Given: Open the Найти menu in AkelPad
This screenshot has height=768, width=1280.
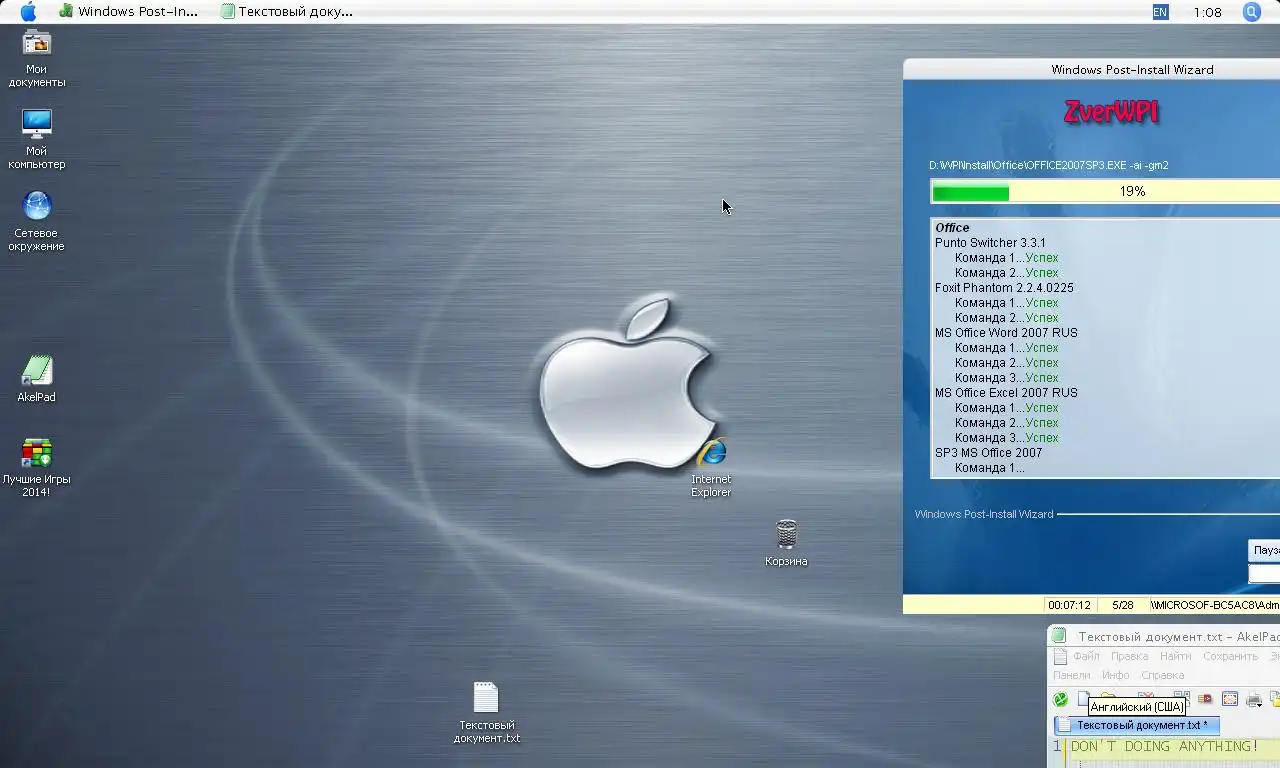Looking at the screenshot, I should coord(1176,656).
